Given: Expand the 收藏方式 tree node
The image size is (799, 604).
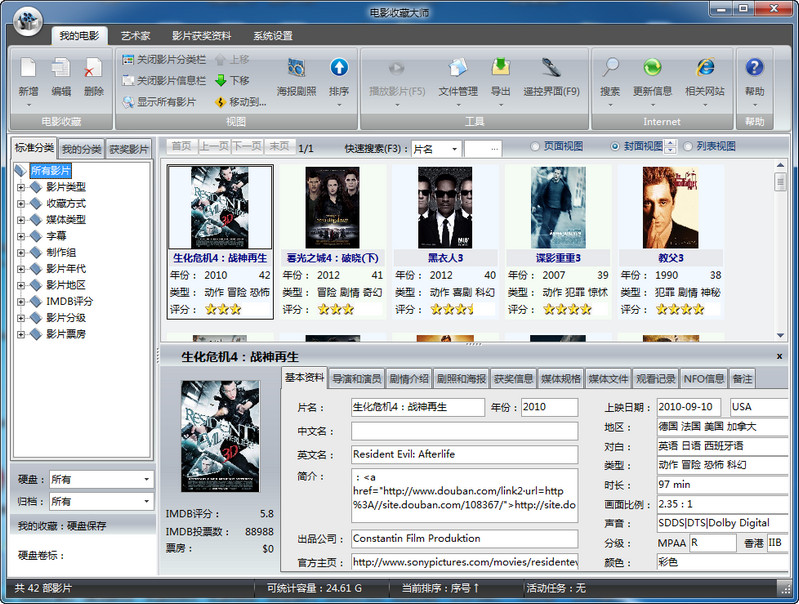Looking at the screenshot, I should tap(21, 203).
